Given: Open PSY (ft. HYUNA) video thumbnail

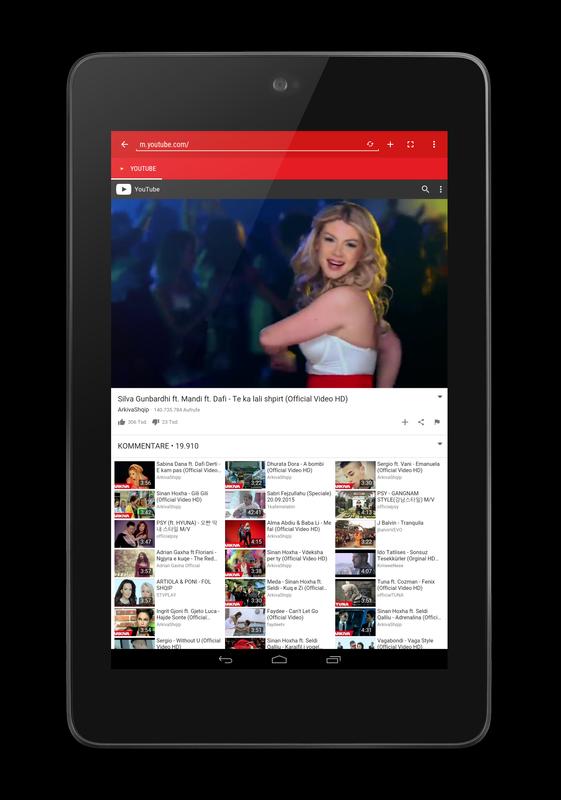Looking at the screenshot, I should [134, 534].
